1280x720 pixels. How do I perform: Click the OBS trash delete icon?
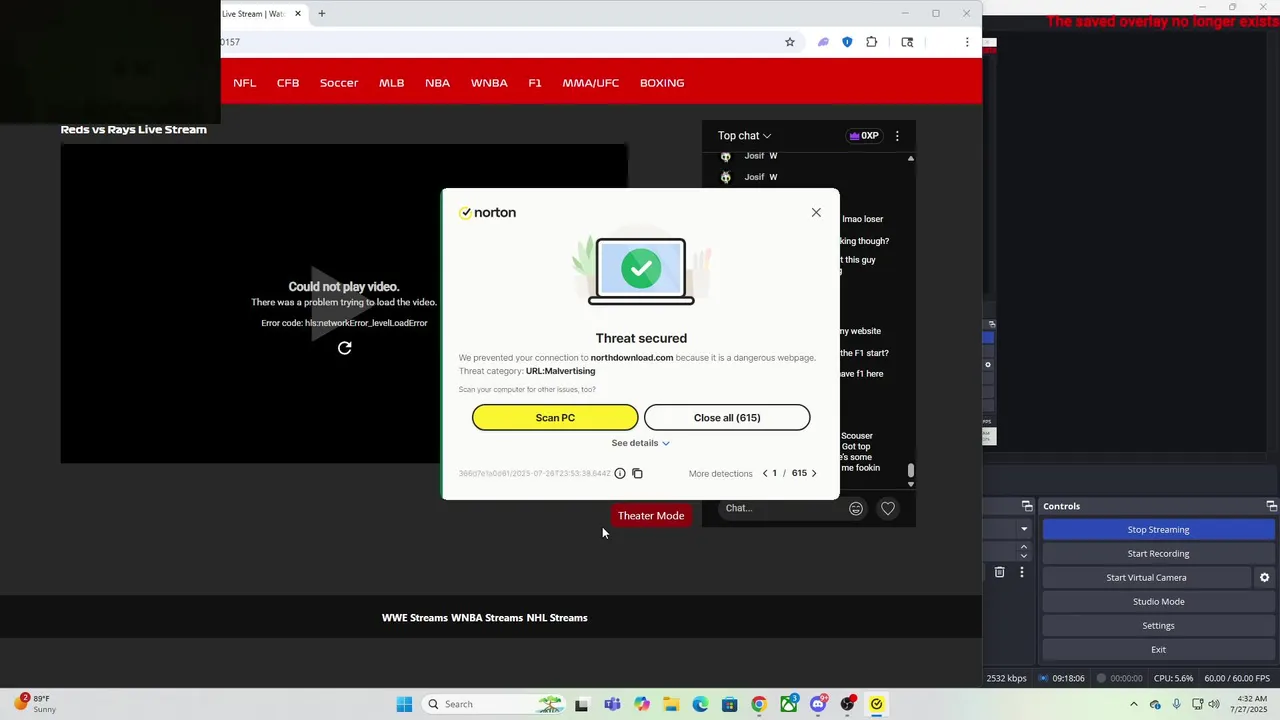(x=999, y=573)
